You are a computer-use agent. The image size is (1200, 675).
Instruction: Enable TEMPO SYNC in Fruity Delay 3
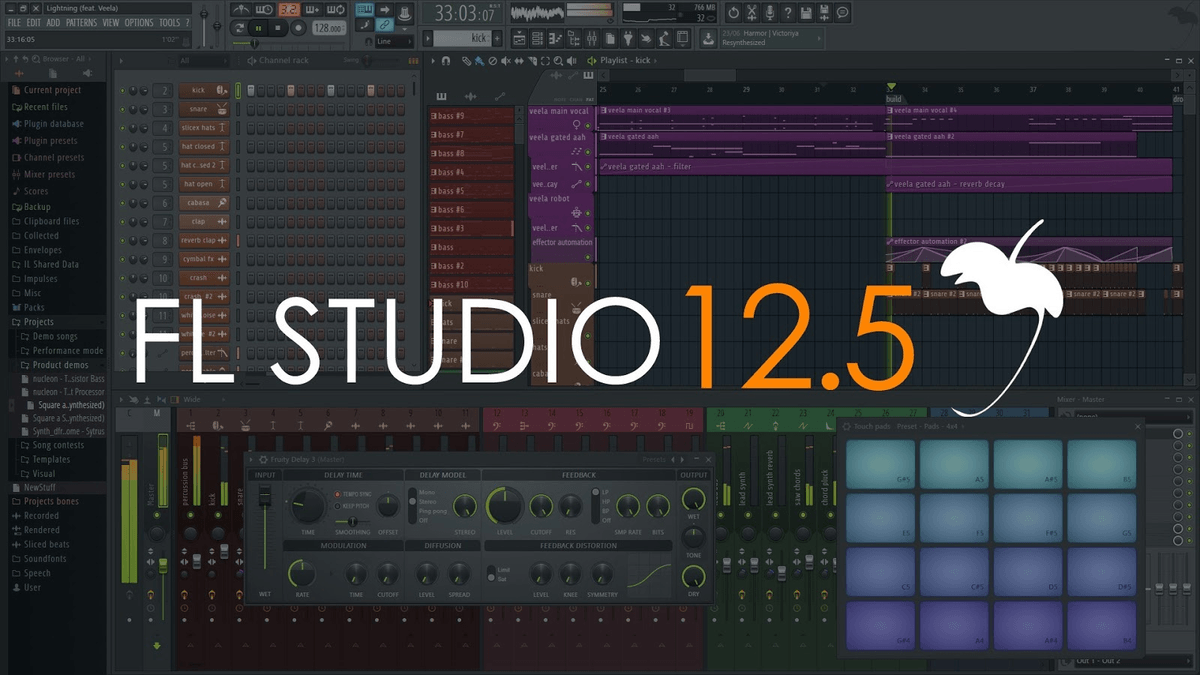337,494
